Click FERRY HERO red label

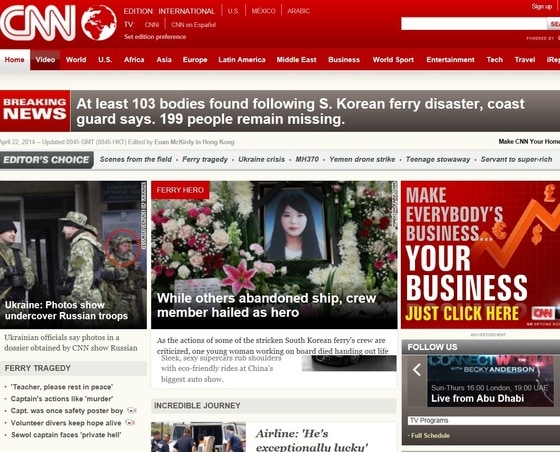(x=180, y=190)
